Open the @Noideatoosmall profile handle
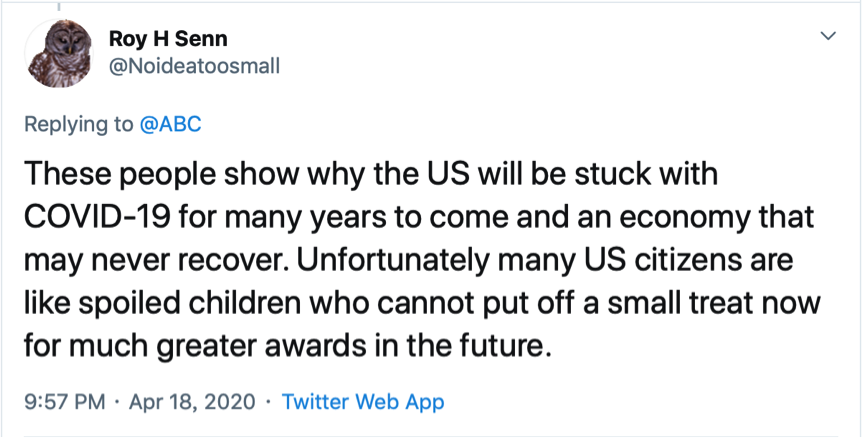Screen dimensions: 865x438 193,66
